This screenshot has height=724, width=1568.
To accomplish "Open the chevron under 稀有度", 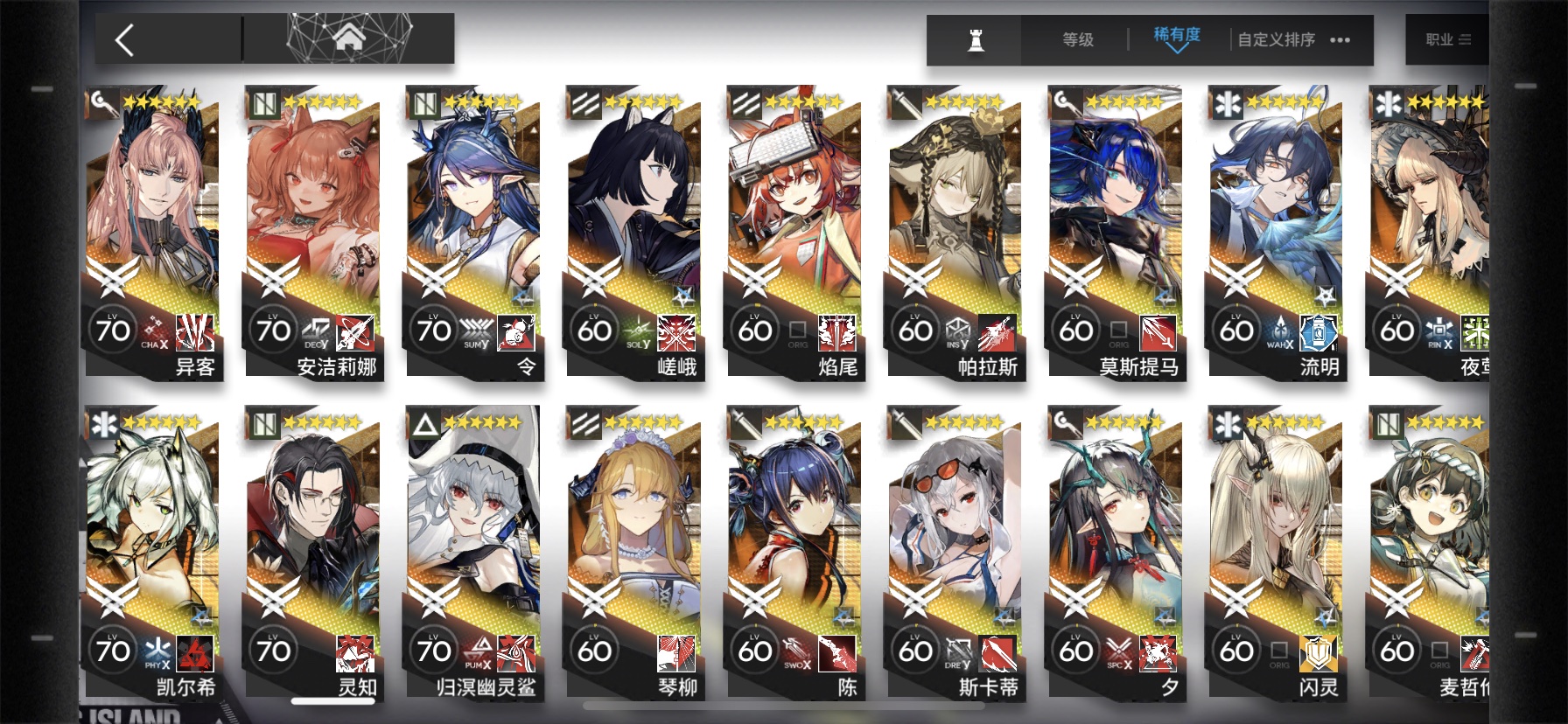I will point(1177,49).
